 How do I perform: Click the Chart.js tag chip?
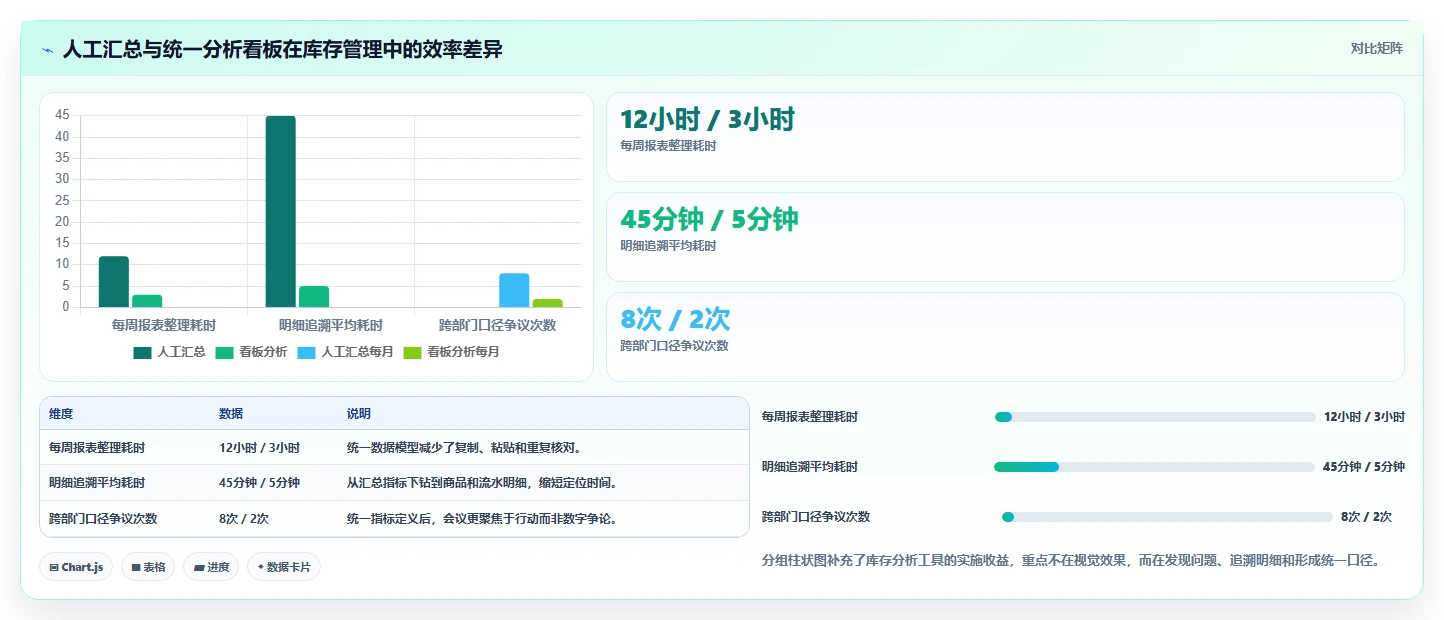click(76, 567)
